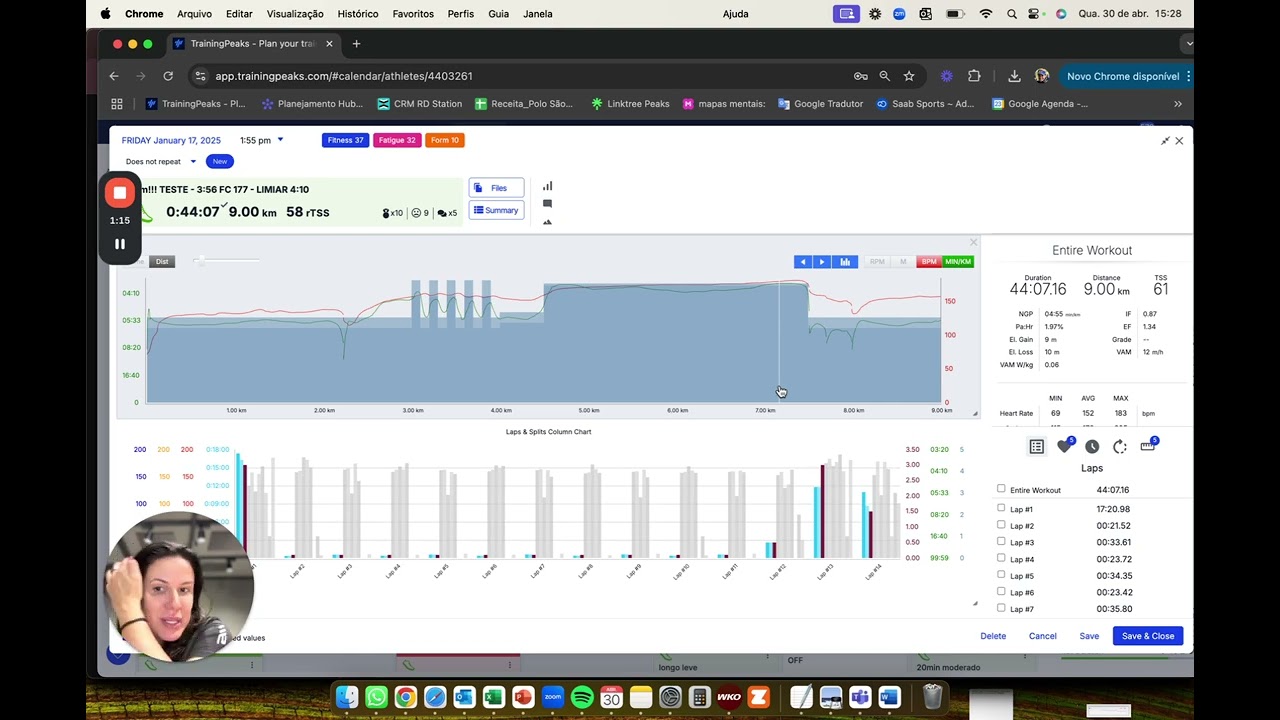Open Chrome extensions puzzle icon
The image size is (1280, 720).
coord(974,76)
